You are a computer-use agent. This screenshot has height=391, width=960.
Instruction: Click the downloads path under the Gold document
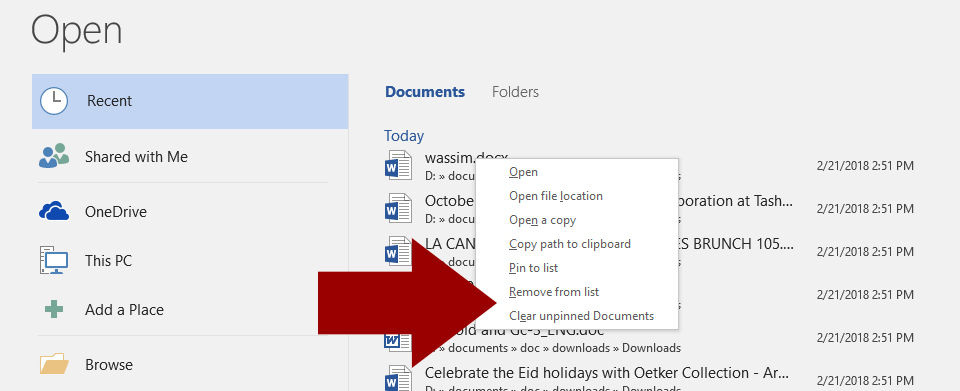click(553, 348)
